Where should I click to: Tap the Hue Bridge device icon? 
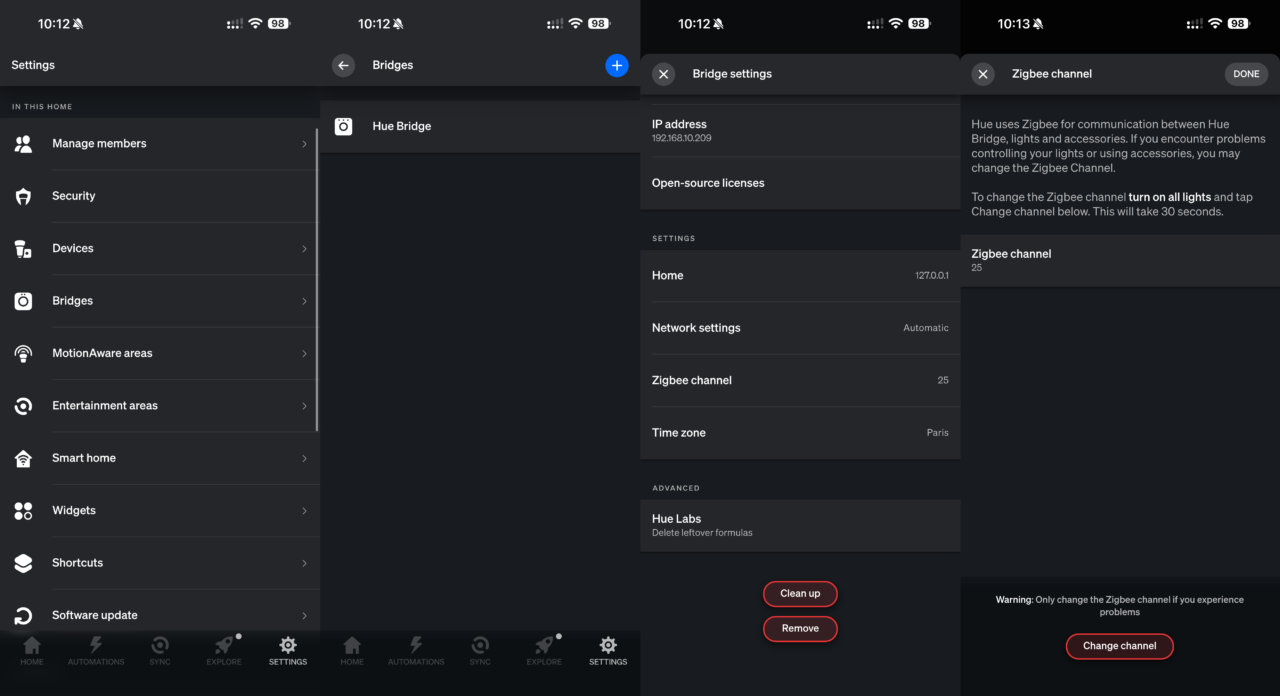(x=343, y=126)
